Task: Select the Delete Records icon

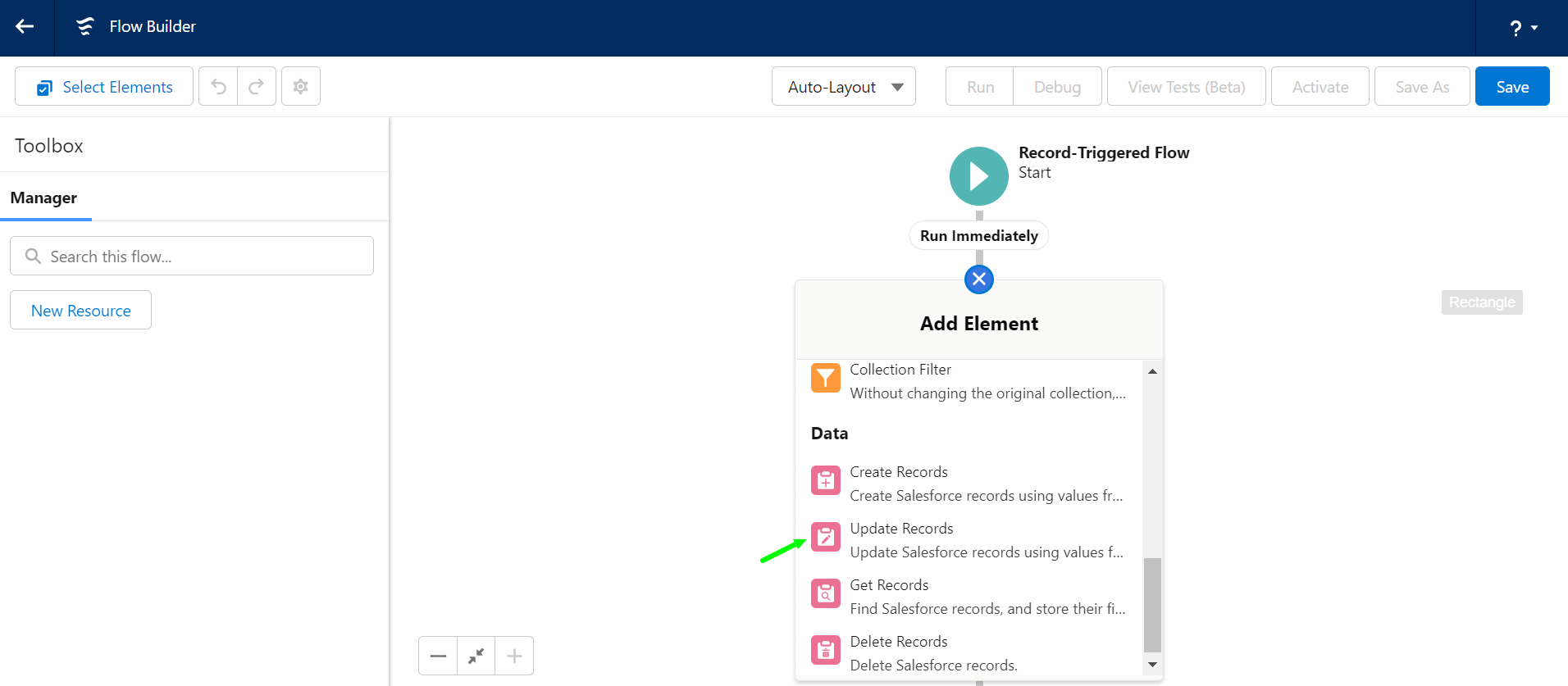Action: point(825,650)
